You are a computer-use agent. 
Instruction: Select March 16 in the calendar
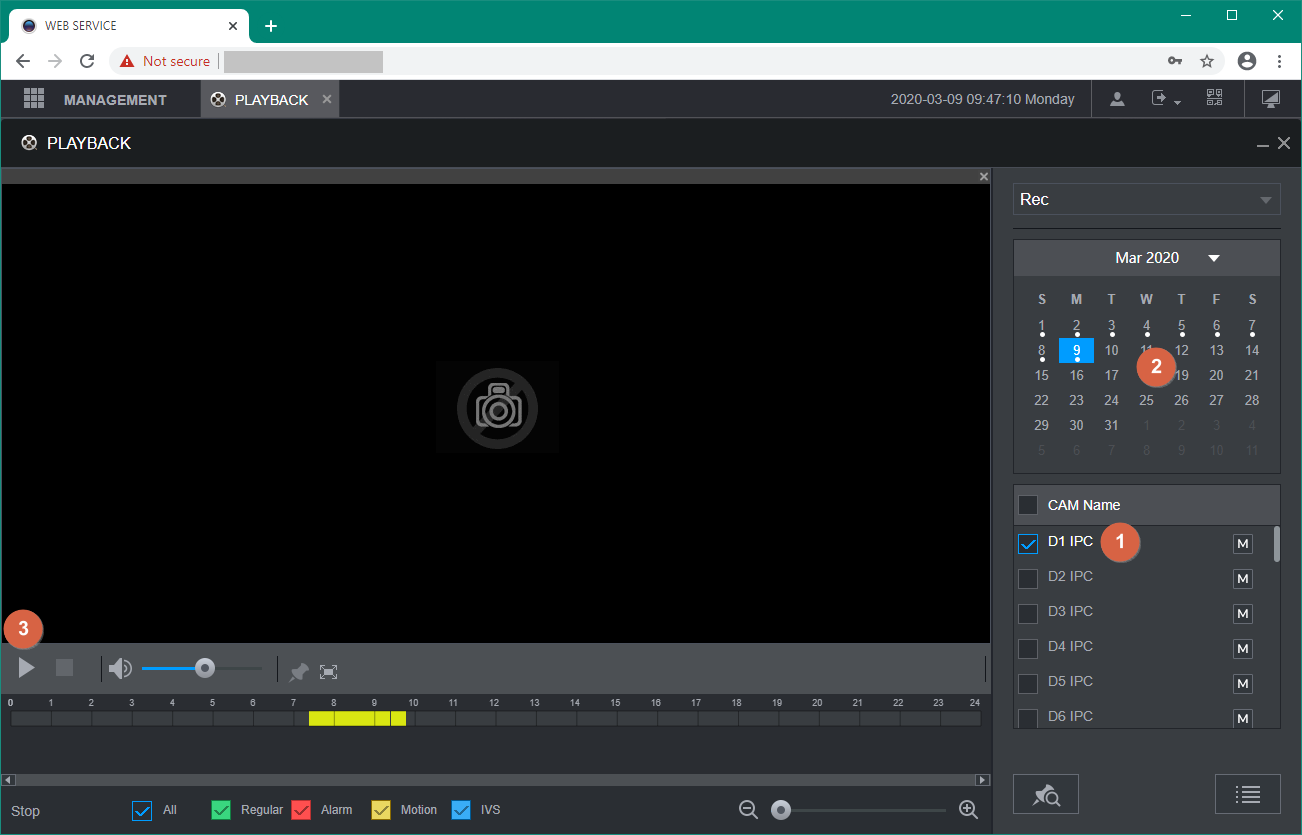point(1076,375)
